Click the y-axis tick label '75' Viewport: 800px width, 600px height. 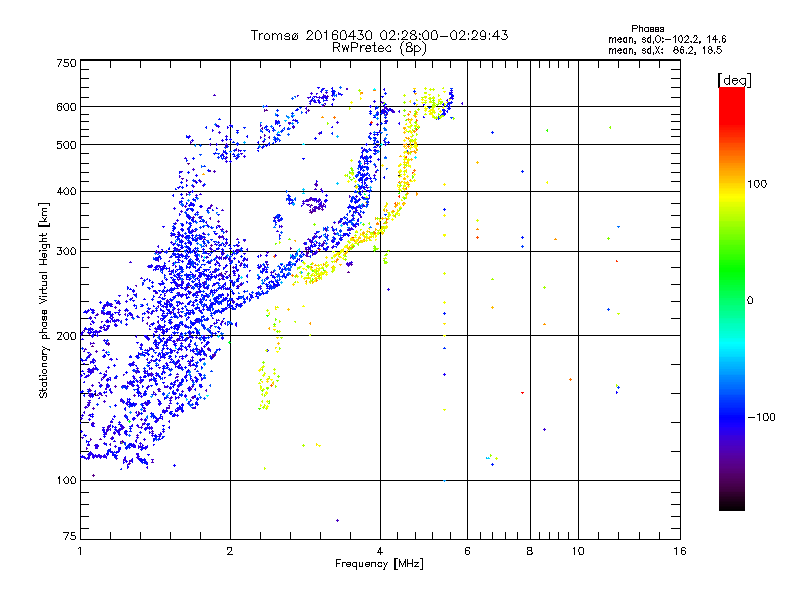[70, 536]
